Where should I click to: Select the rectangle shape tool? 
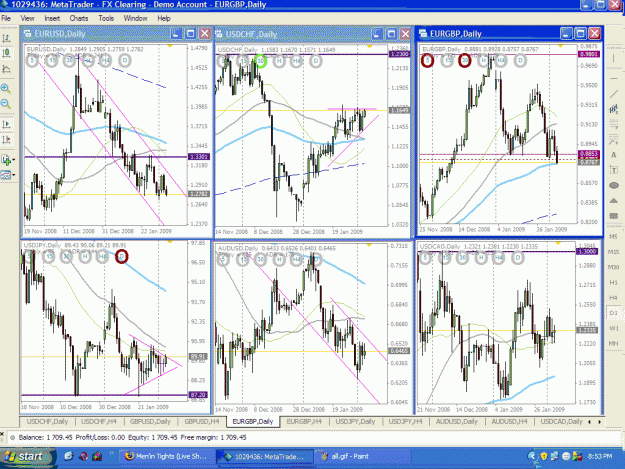[x=613, y=216]
